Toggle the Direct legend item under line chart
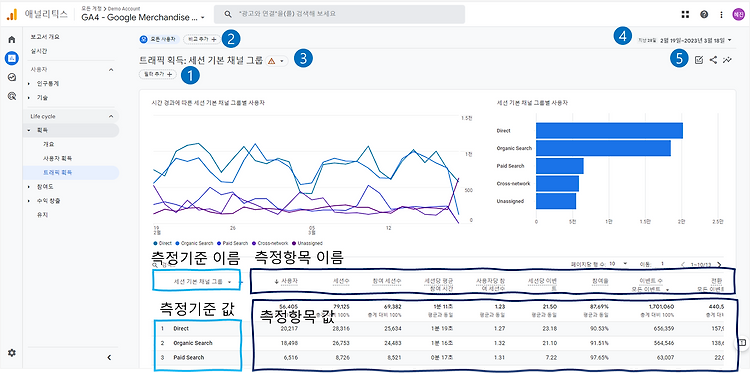 tap(163, 243)
